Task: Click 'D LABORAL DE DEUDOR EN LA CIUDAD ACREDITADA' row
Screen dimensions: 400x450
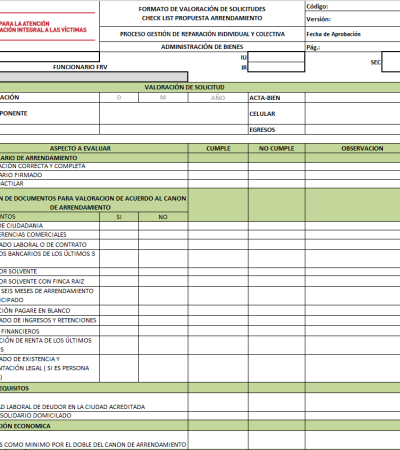Action: tap(94, 402)
